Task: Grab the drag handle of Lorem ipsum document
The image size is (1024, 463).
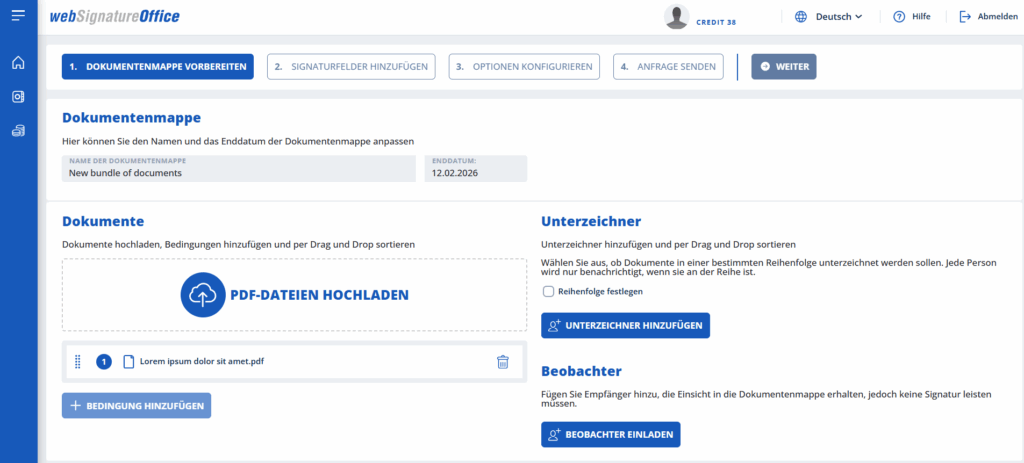Action: (78, 362)
